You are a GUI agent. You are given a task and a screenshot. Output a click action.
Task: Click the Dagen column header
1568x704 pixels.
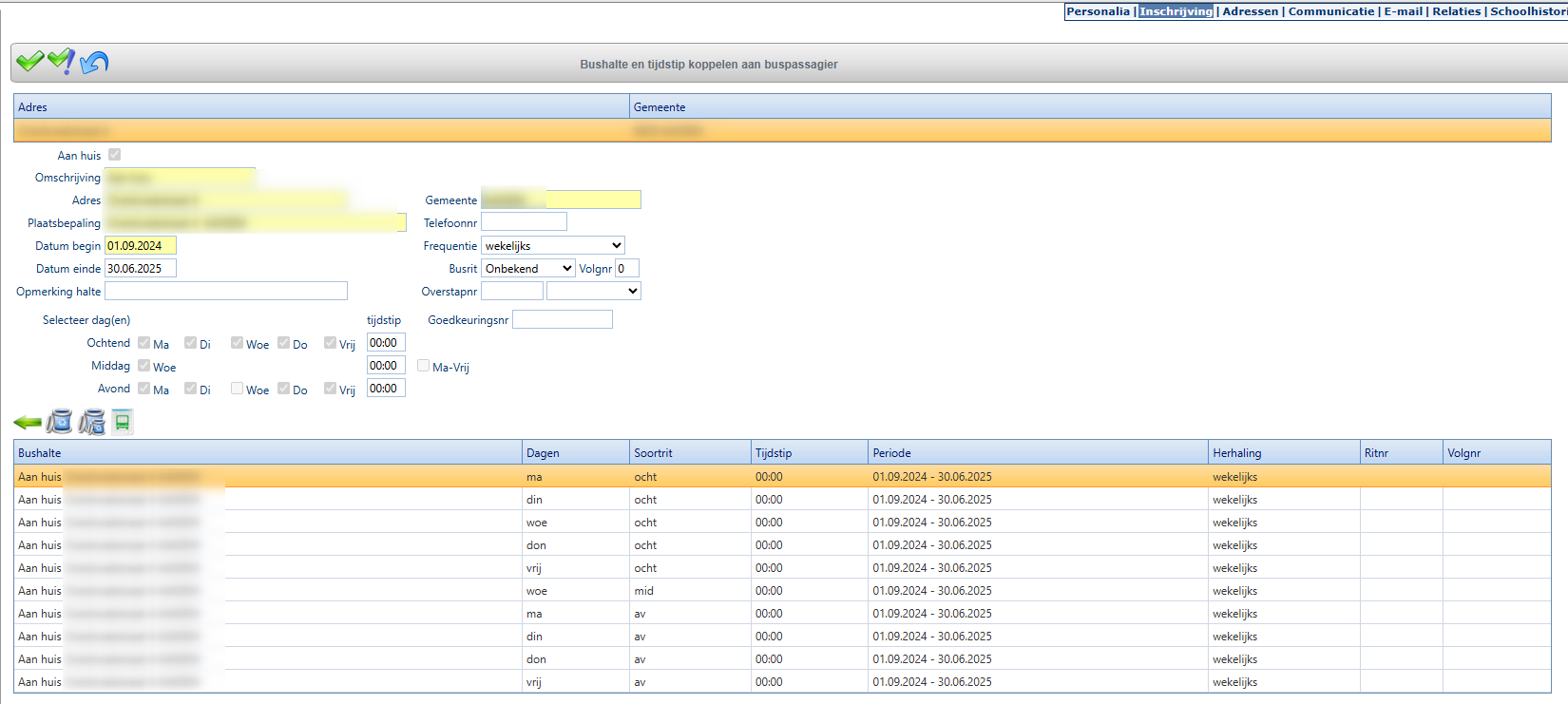(x=576, y=452)
